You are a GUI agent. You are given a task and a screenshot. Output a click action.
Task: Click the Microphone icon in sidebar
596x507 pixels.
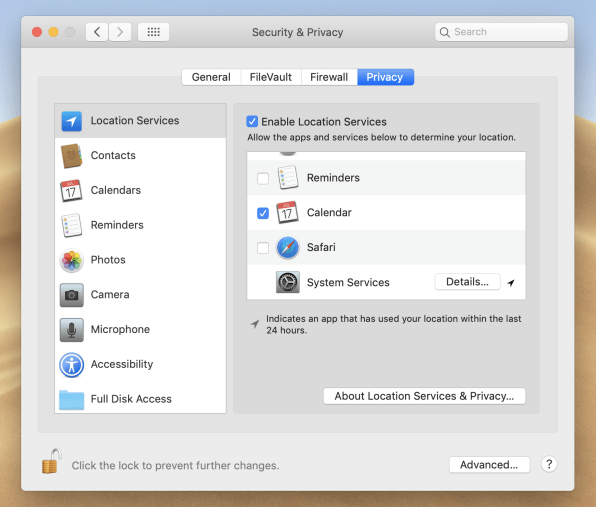click(71, 330)
